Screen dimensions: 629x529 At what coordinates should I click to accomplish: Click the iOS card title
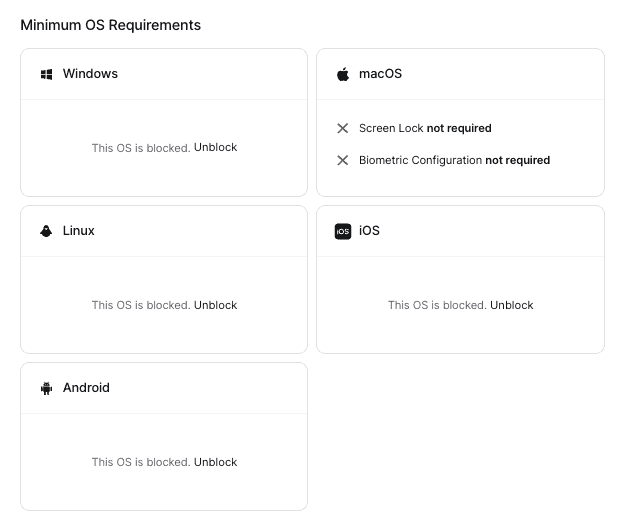click(x=369, y=231)
